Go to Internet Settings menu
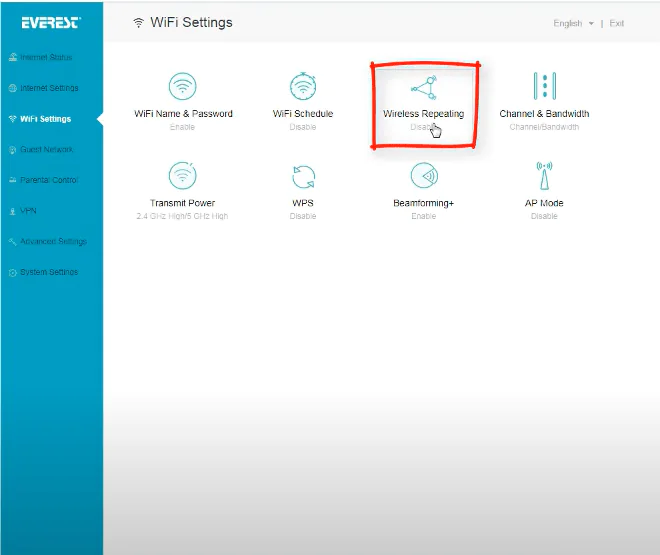Image resolution: width=660 pixels, height=555 pixels. click(49, 88)
